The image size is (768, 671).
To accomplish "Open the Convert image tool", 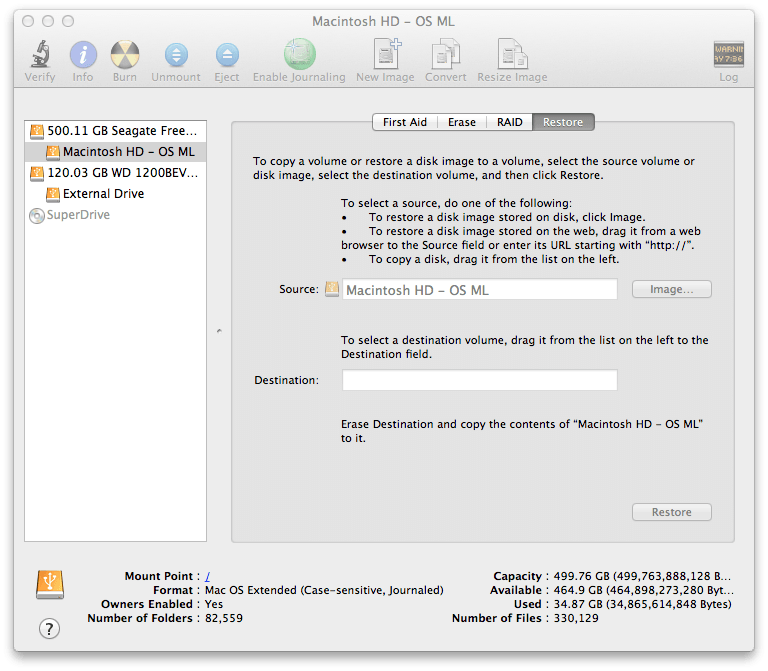I will click(x=446, y=55).
